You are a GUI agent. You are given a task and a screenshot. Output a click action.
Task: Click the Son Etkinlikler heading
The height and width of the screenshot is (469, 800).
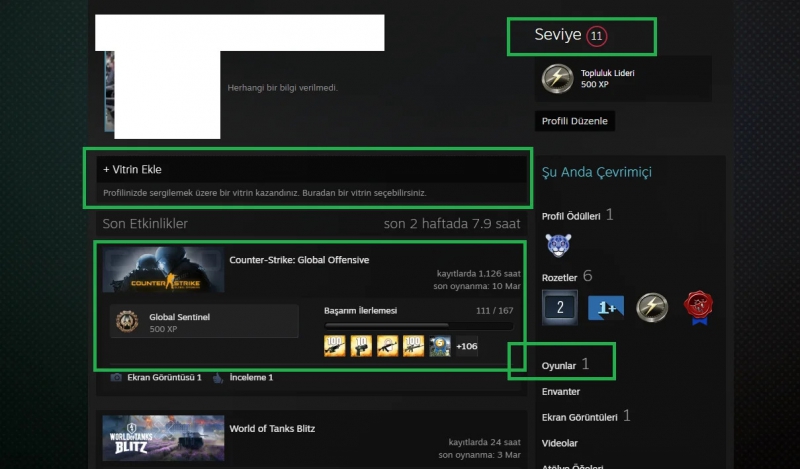(145, 224)
